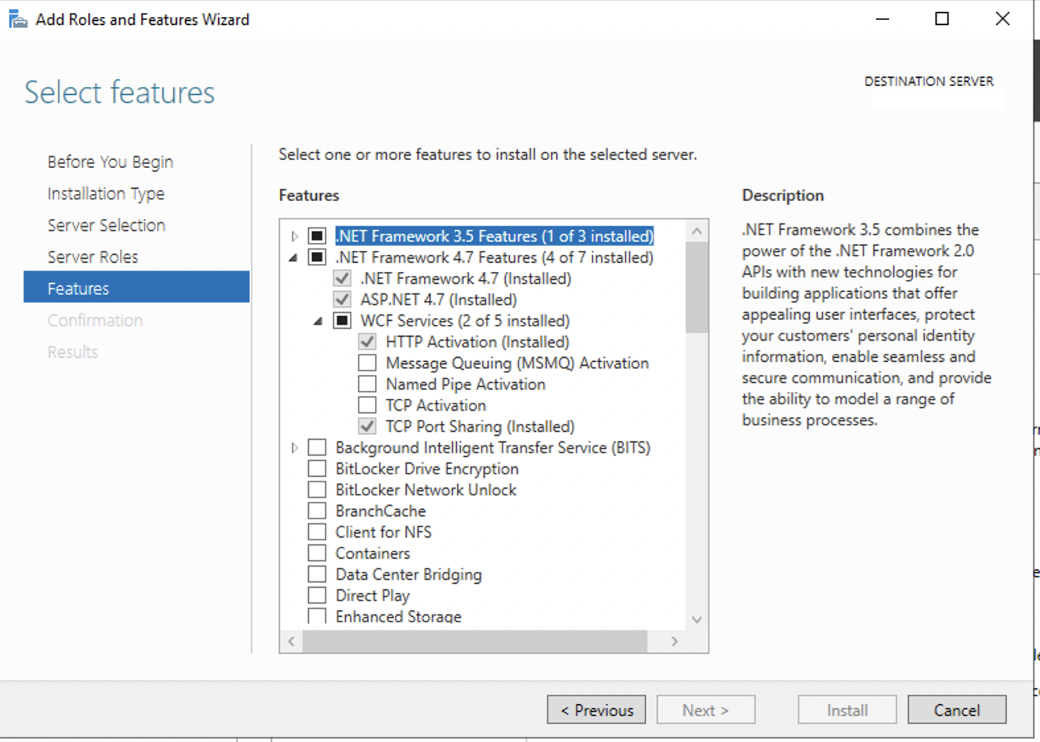Screen dimensions: 1040x742
Task: Toggle .NET Framework 3.5 Features checkbox
Action: [x=317, y=236]
